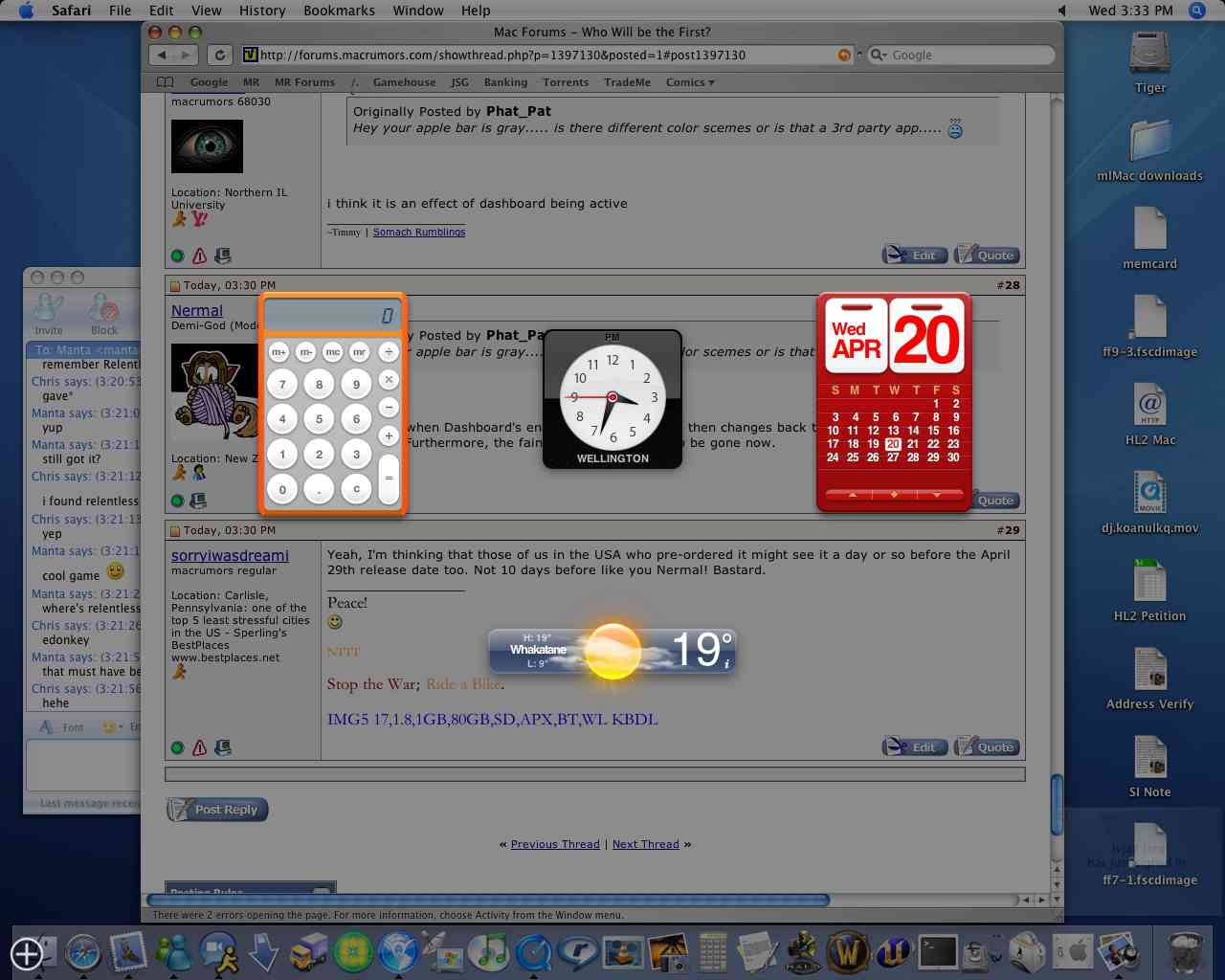This screenshot has height=980, width=1225.
Task: Open the Window menu
Action: click(x=418, y=11)
